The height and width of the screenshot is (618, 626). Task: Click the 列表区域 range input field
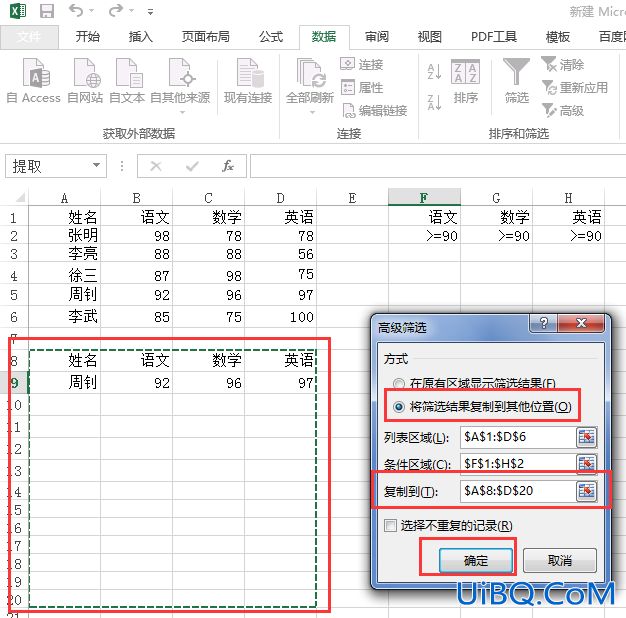coord(517,437)
